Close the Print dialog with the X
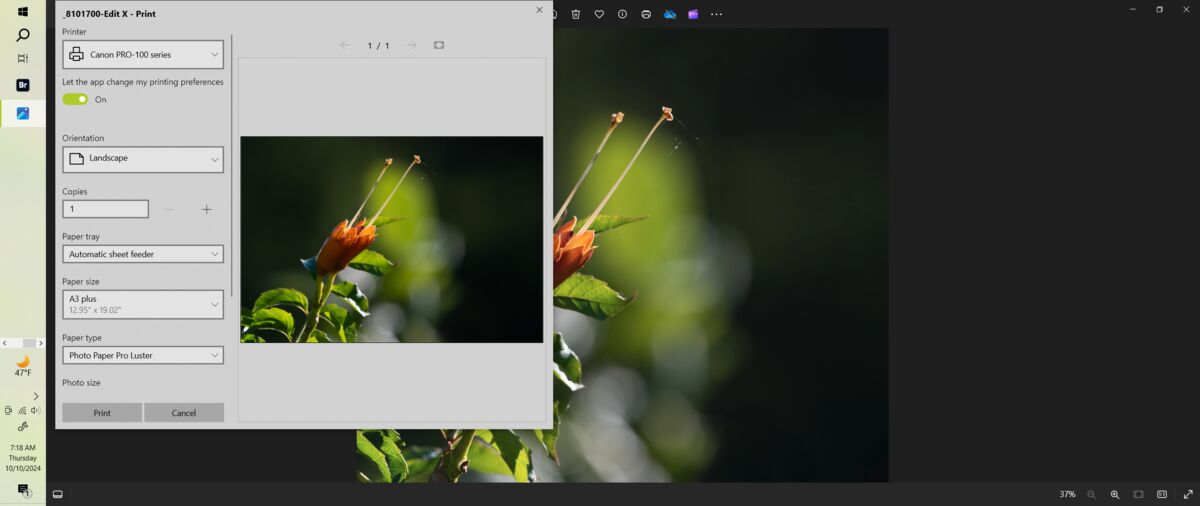 (540, 10)
